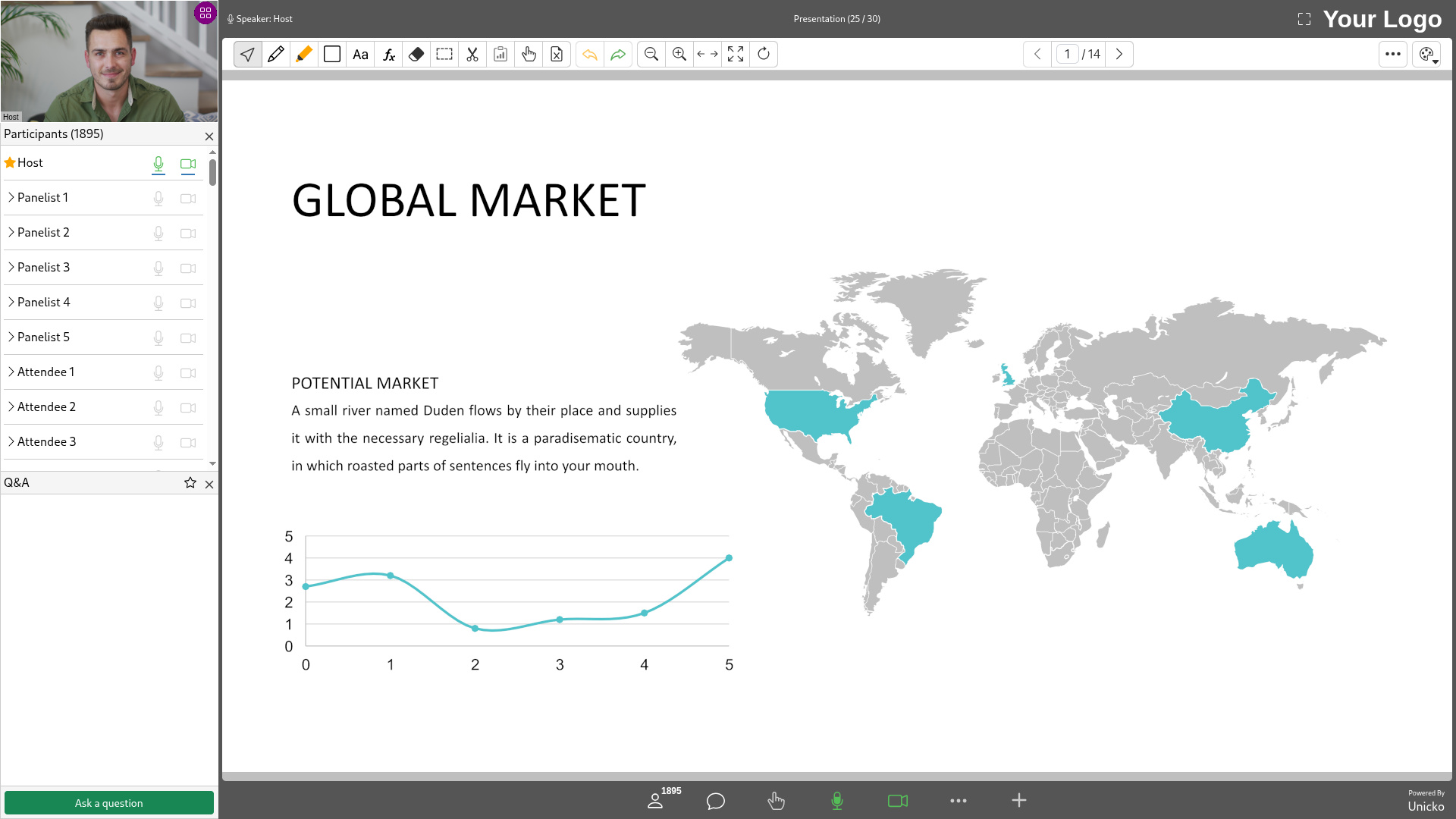Click the Ask a question button

[109, 803]
